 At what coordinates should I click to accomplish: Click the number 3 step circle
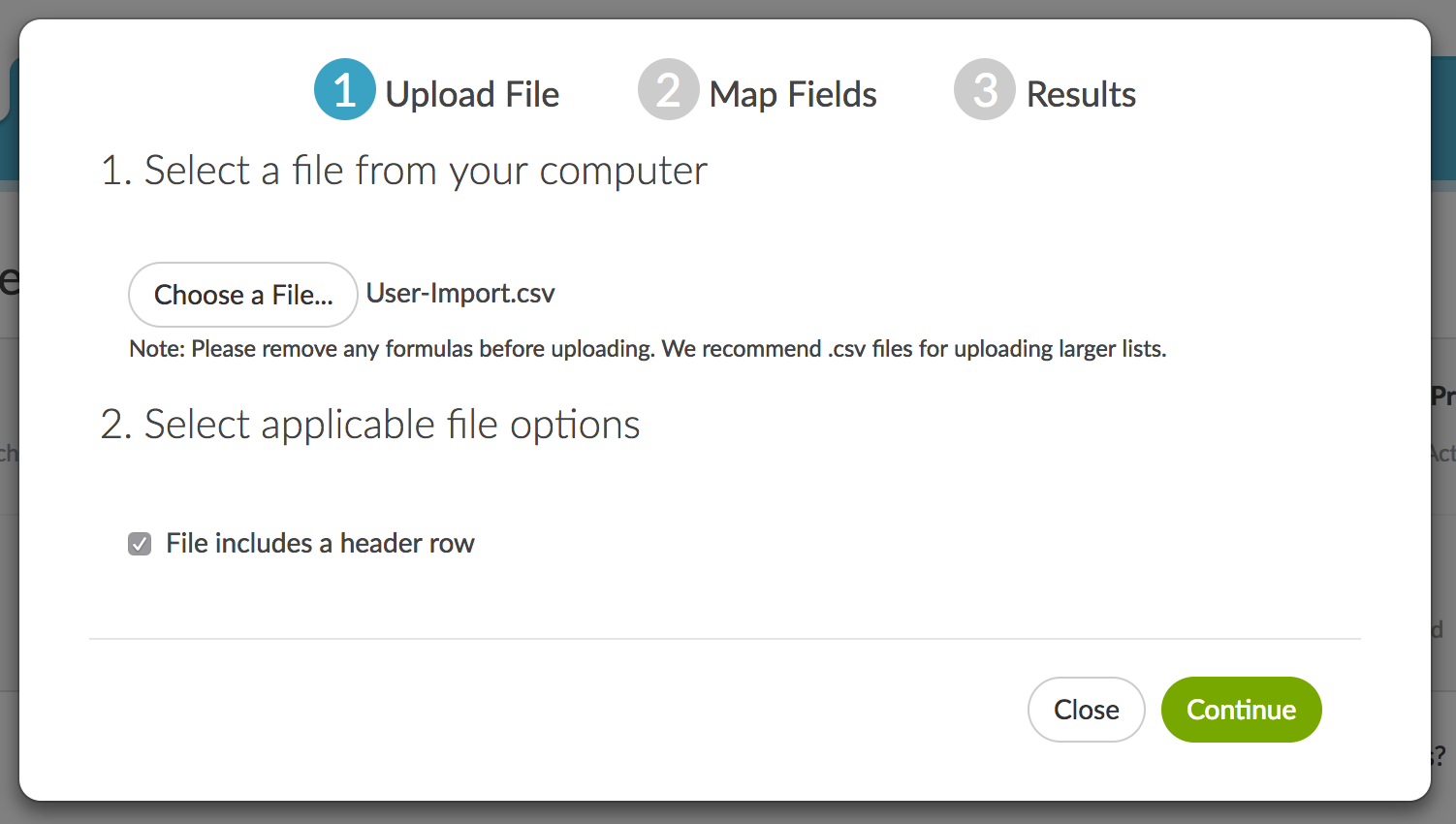pos(984,90)
